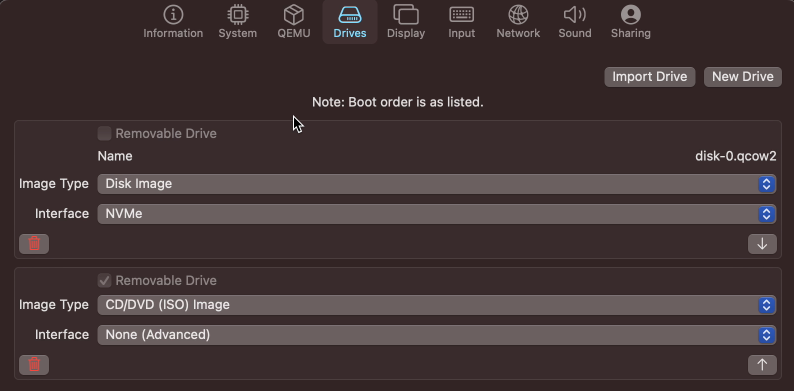794x391 pixels.
Task: Delete the disk-0.qcow2 drive with trash icon
Action: point(34,244)
